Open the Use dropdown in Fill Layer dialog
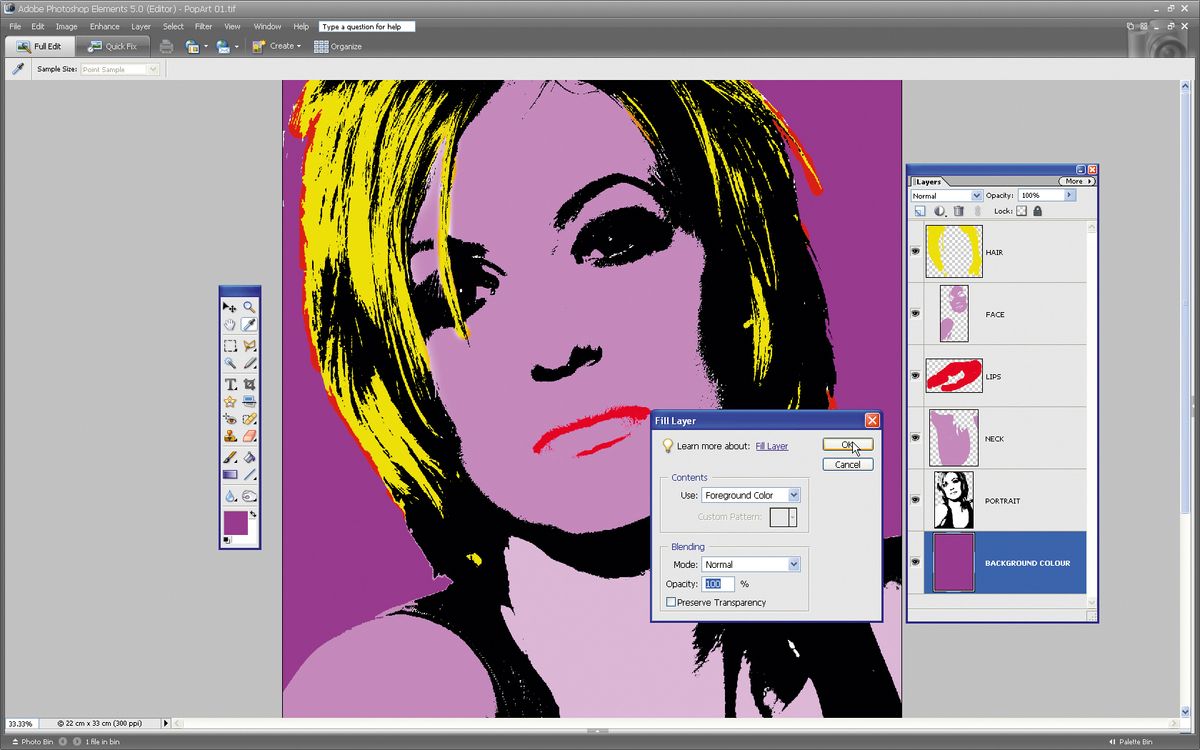Screen dimensions: 1200x750 pos(794,494)
